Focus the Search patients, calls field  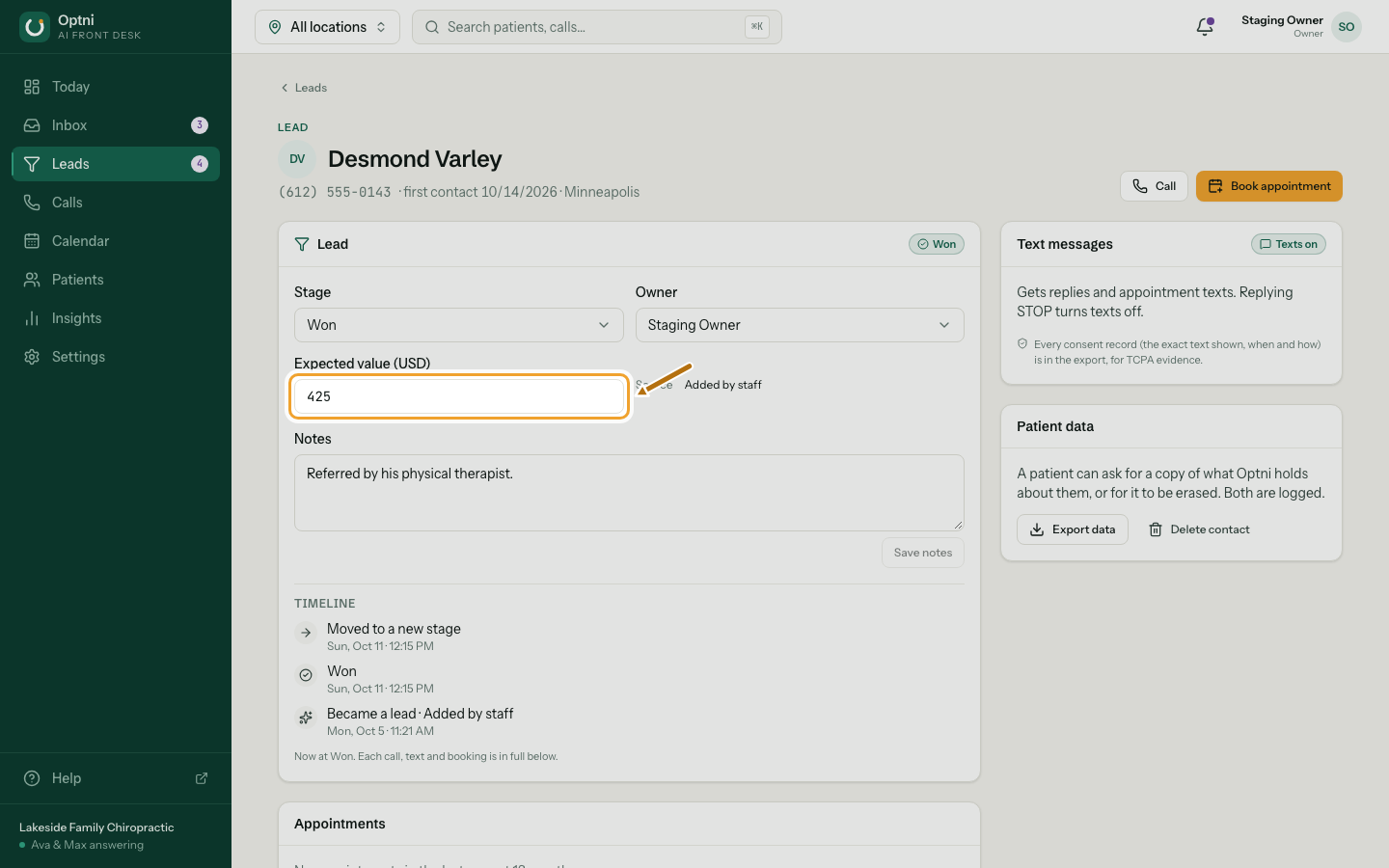[597, 27]
